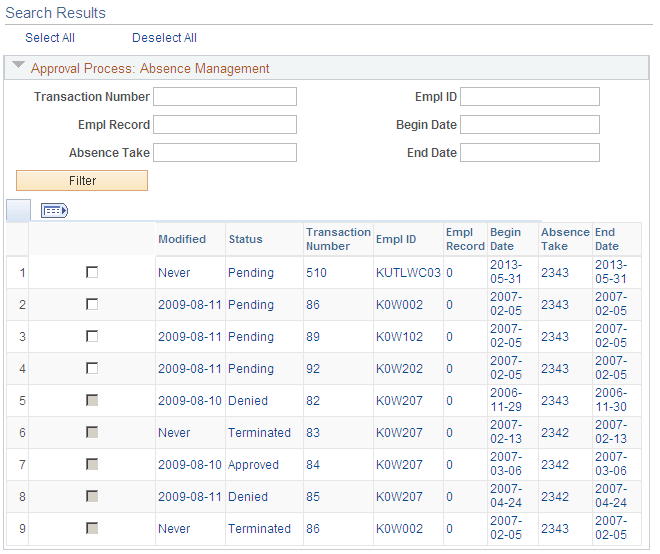660x554 pixels.
Task: Click transaction number 84
Action: click(313, 464)
